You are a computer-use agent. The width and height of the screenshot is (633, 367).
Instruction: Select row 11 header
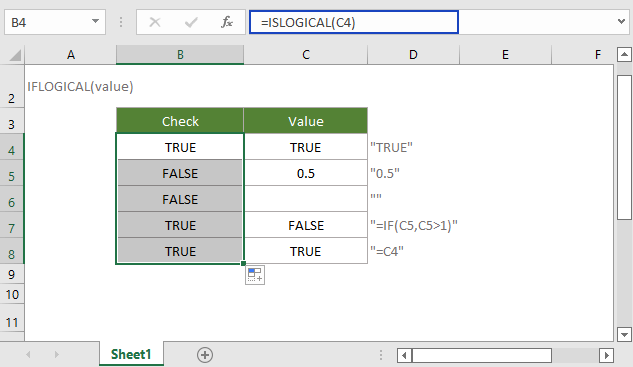tap(12, 319)
